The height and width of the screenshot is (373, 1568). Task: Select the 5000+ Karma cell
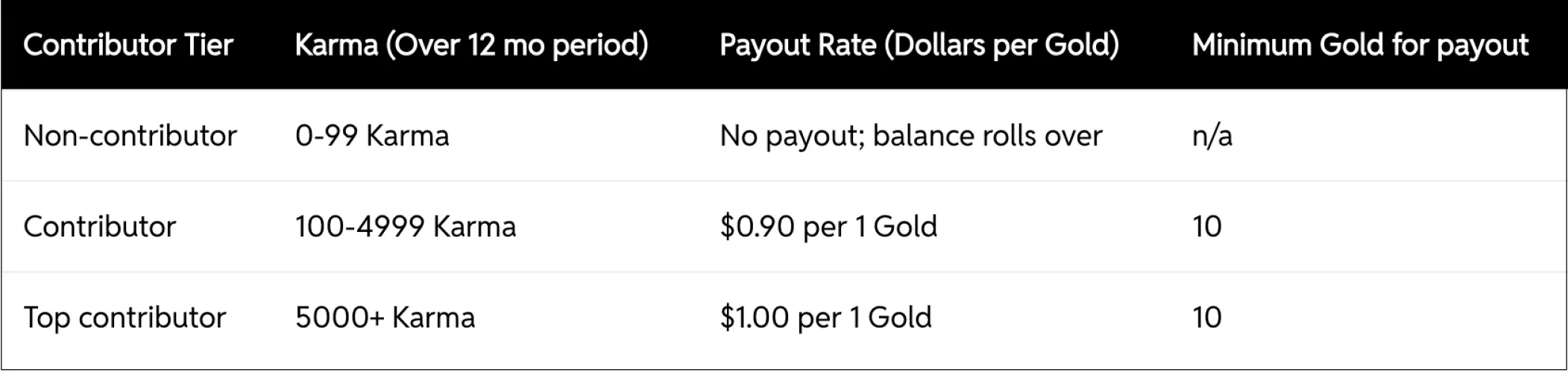pyautogui.click(x=385, y=318)
